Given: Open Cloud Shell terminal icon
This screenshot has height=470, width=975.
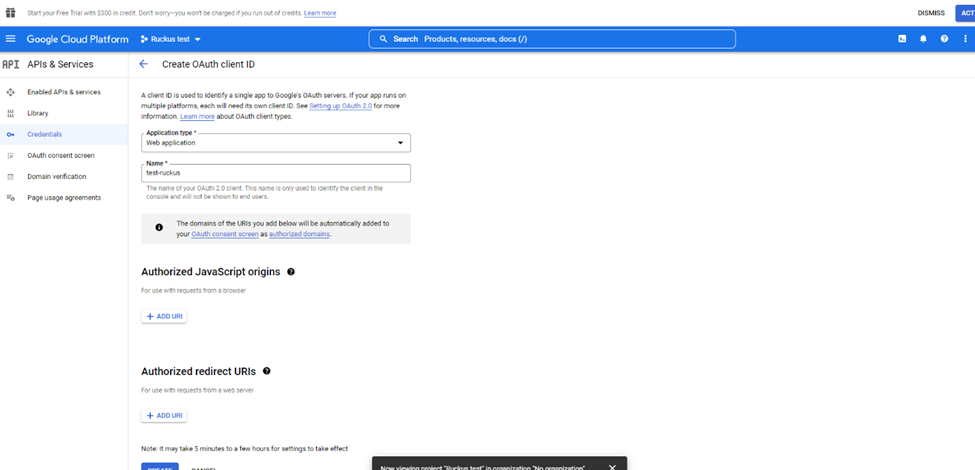Looking at the screenshot, I should (902, 39).
